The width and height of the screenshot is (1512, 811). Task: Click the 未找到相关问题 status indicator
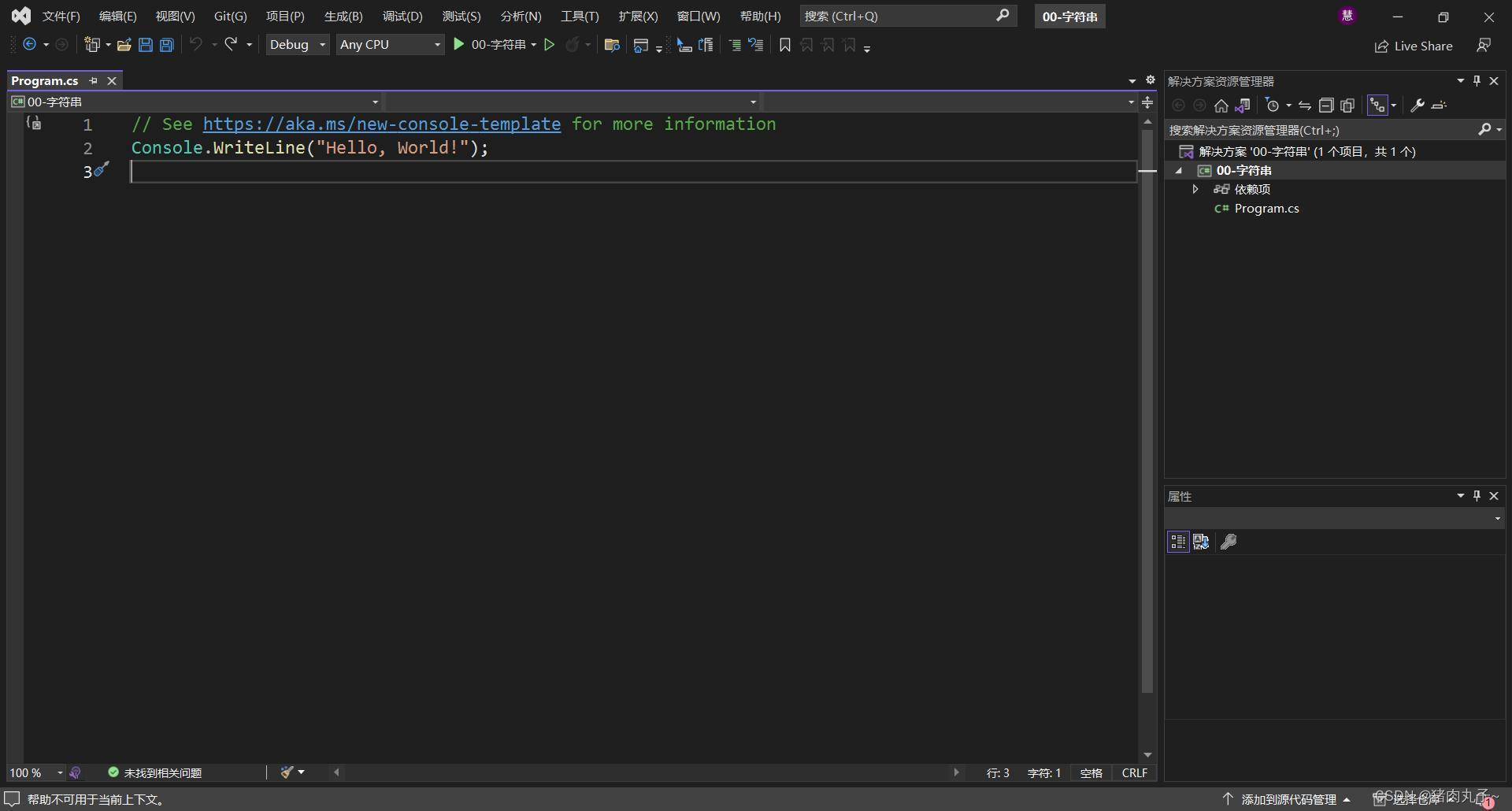[155, 773]
